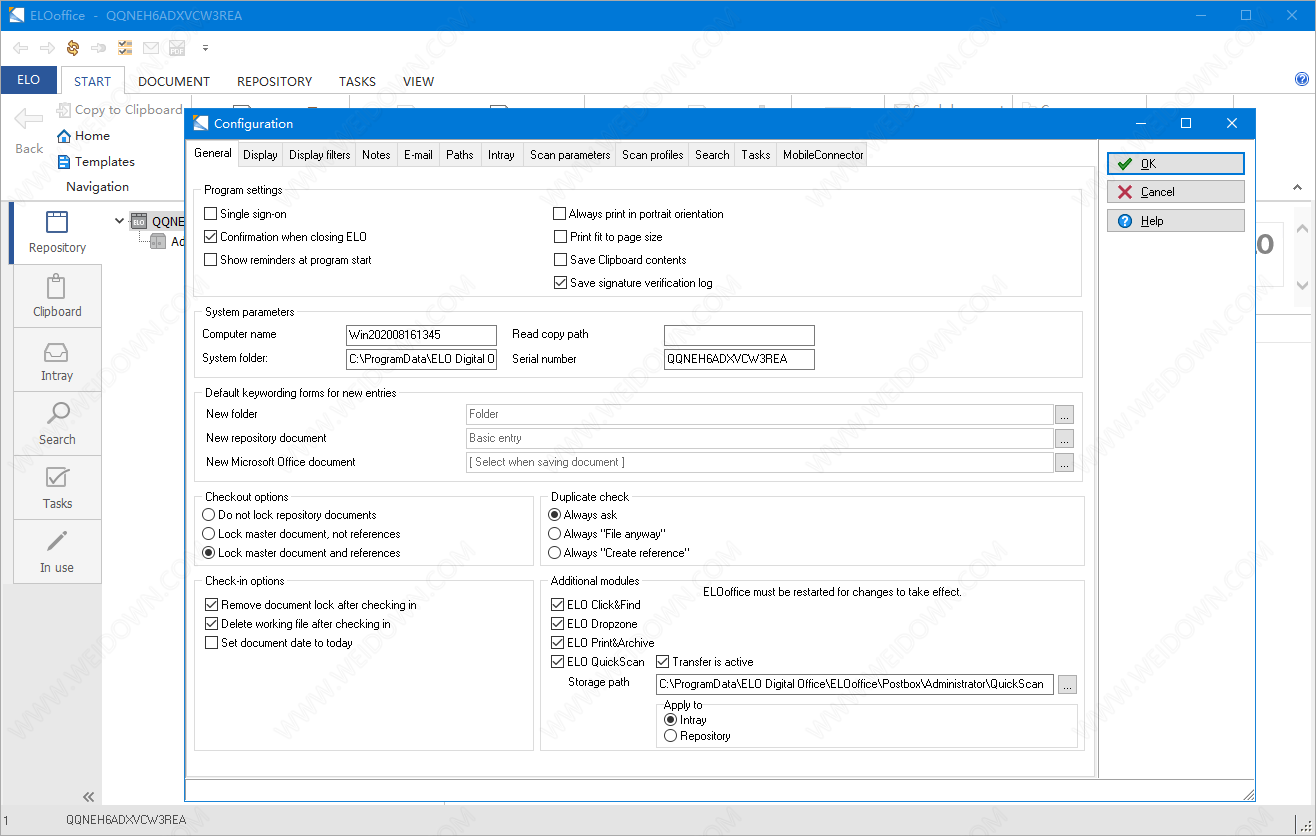Image resolution: width=1316 pixels, height=836 pixels.
Task: Uncheck Save signature verification log
Action: tap(560, 283)
